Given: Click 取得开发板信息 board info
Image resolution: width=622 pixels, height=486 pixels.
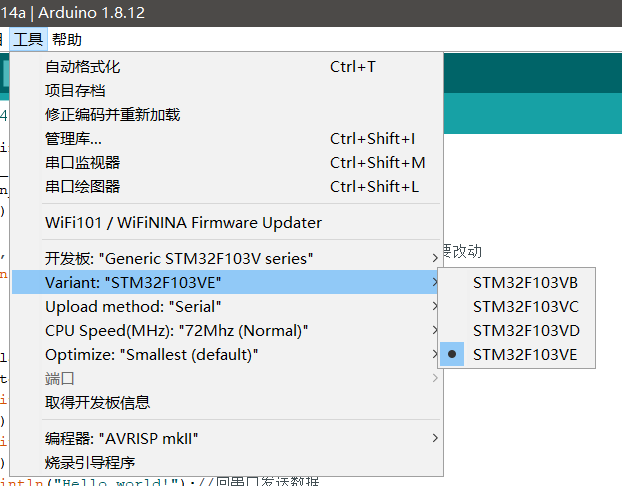Looking at the screenshot, I should [227, 402].
